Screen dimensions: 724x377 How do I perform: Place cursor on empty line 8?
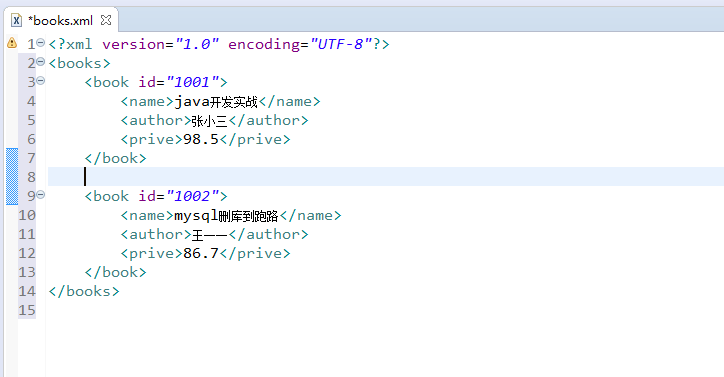[x=386, y=176]
